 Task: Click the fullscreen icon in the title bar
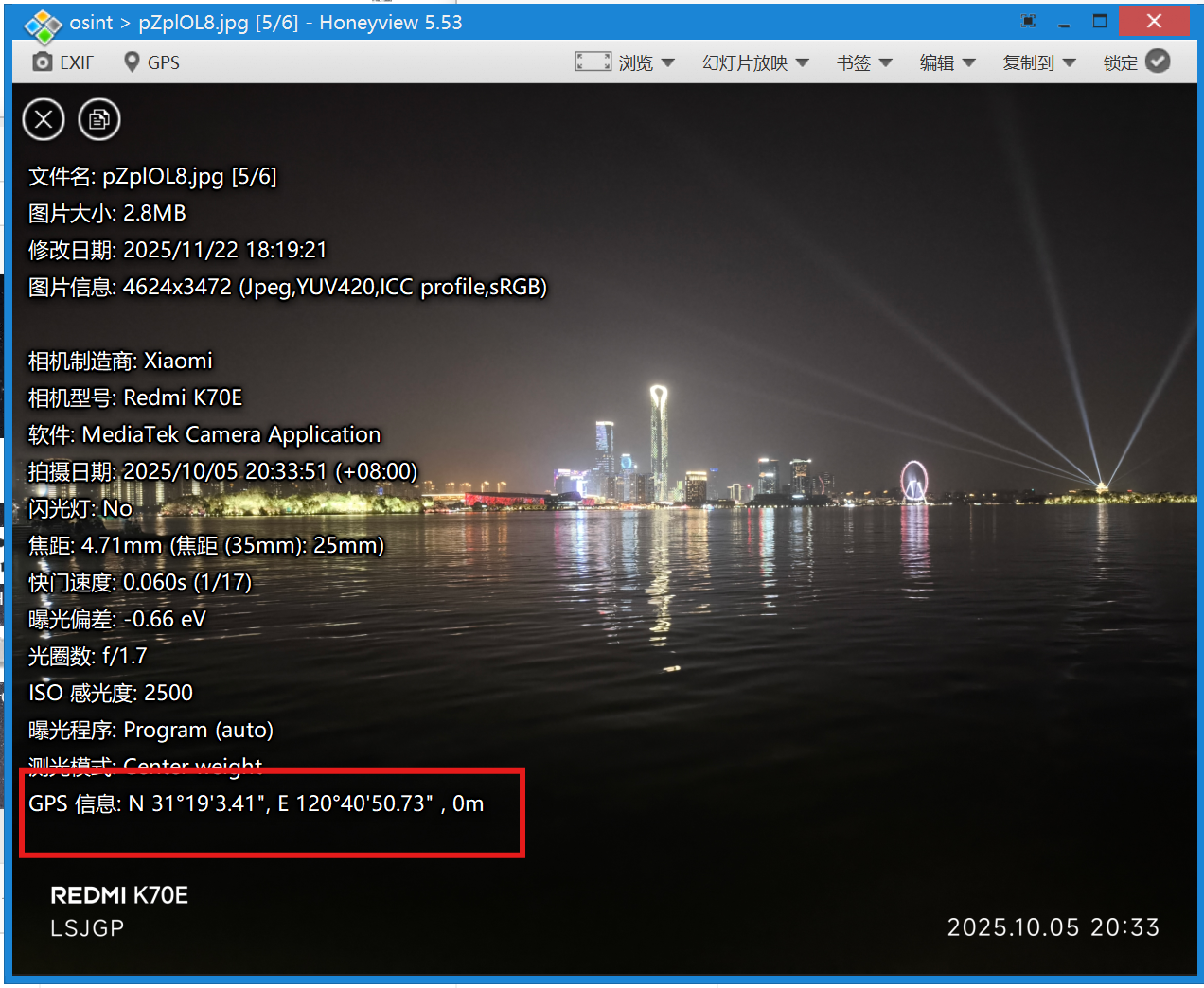[1029, 22]
